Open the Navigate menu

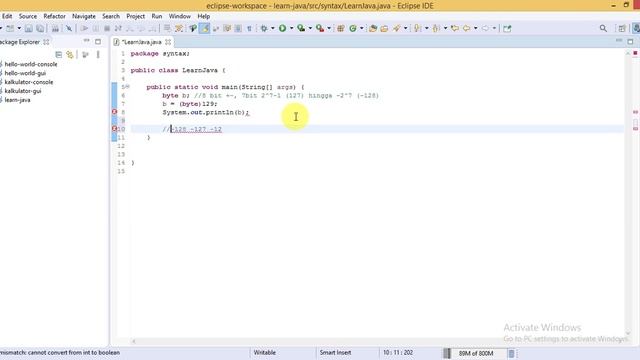84,16
